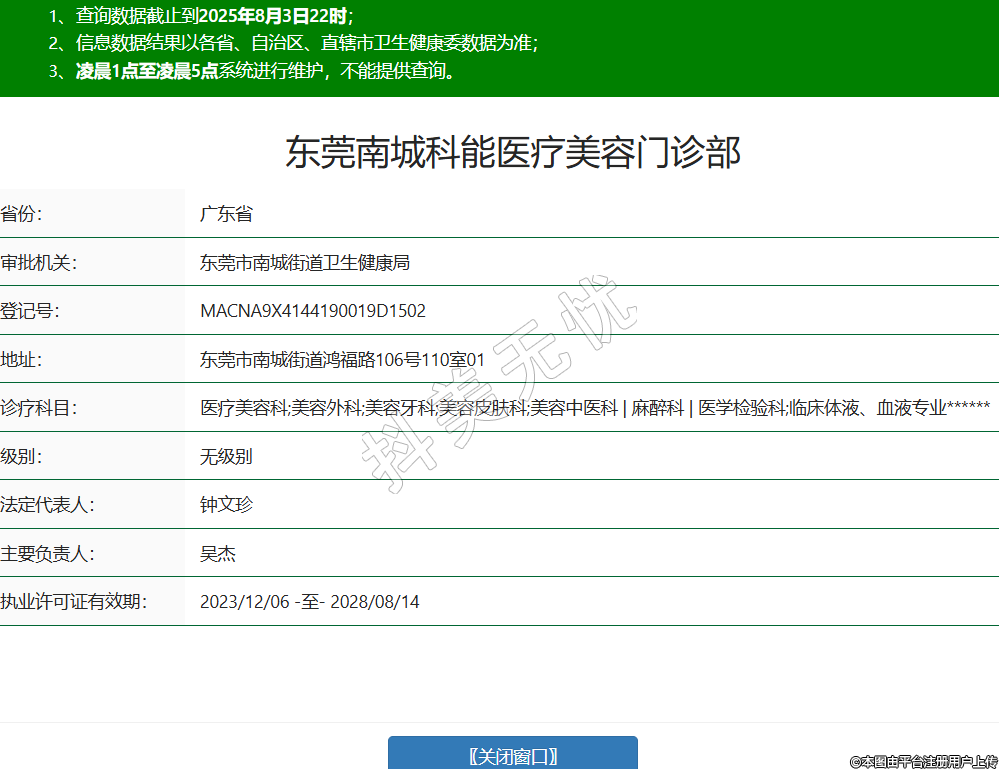This screenshot has height=769, width=999.
Task: Select the address 东莞市南城街道鸿福路106号110室01
Action: [x=342, y=360]
